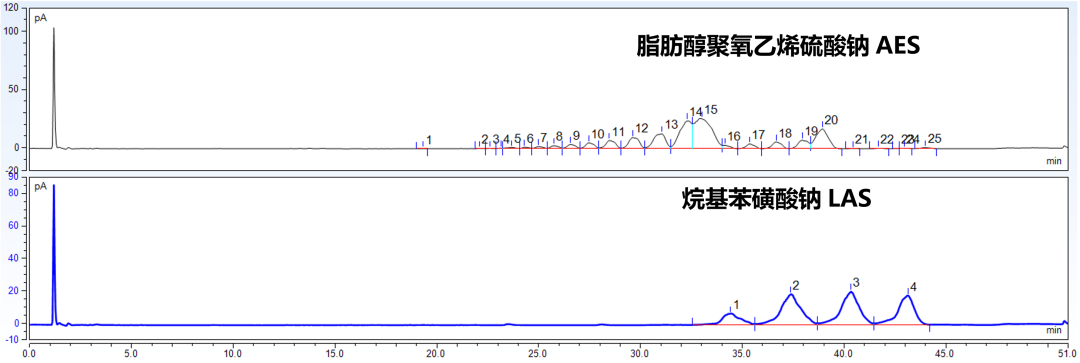This screenshot has width=1080, height=363.
Task: Pick peak label 19 in AES chromatogram
Action: [x=811, y=131]
